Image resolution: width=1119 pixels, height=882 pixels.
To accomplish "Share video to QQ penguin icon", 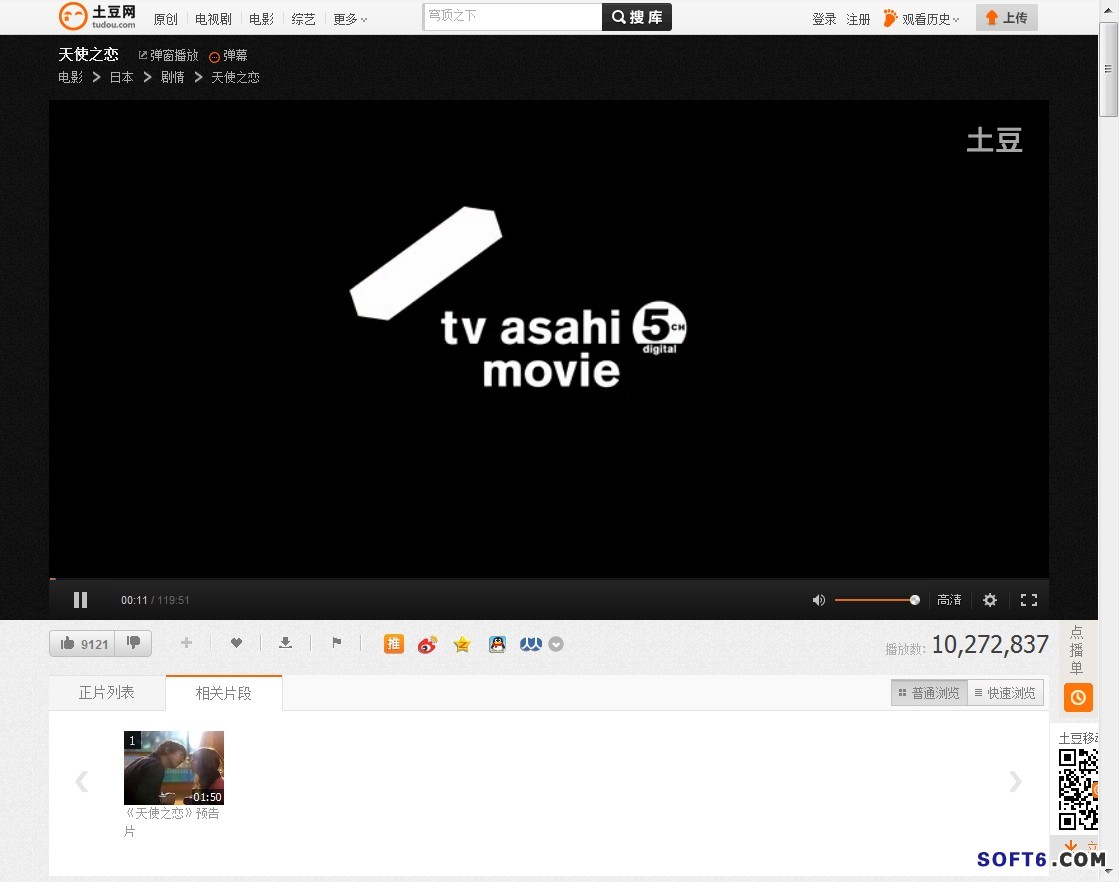I will 497,644.
